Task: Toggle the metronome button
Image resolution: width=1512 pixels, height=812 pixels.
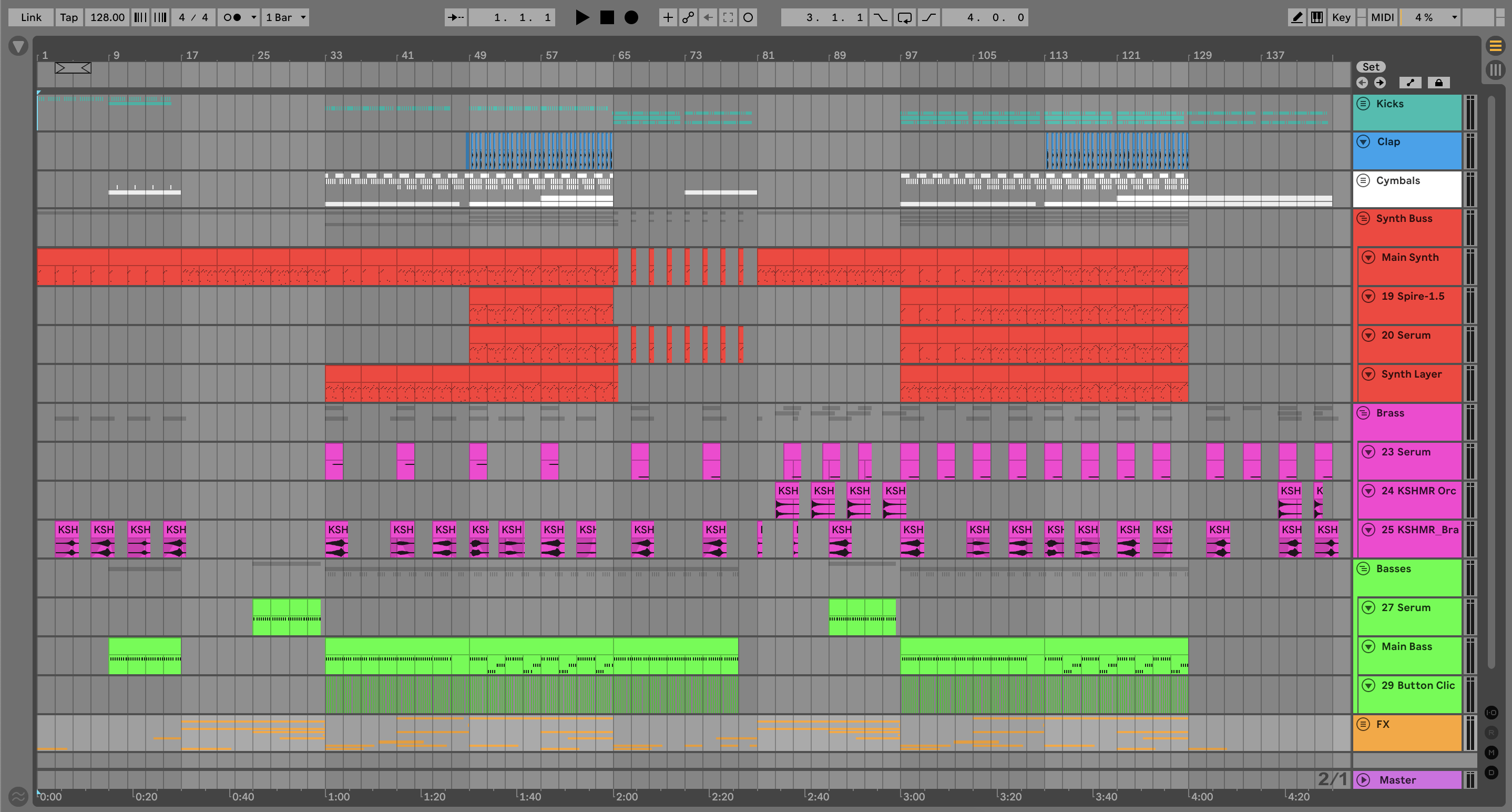Action: tap(232, 17)
